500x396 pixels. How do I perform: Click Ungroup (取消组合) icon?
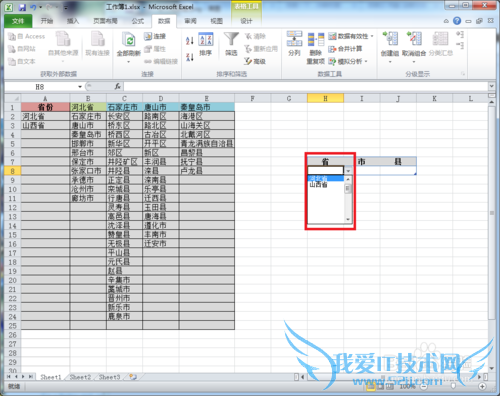tap(414, 39)
